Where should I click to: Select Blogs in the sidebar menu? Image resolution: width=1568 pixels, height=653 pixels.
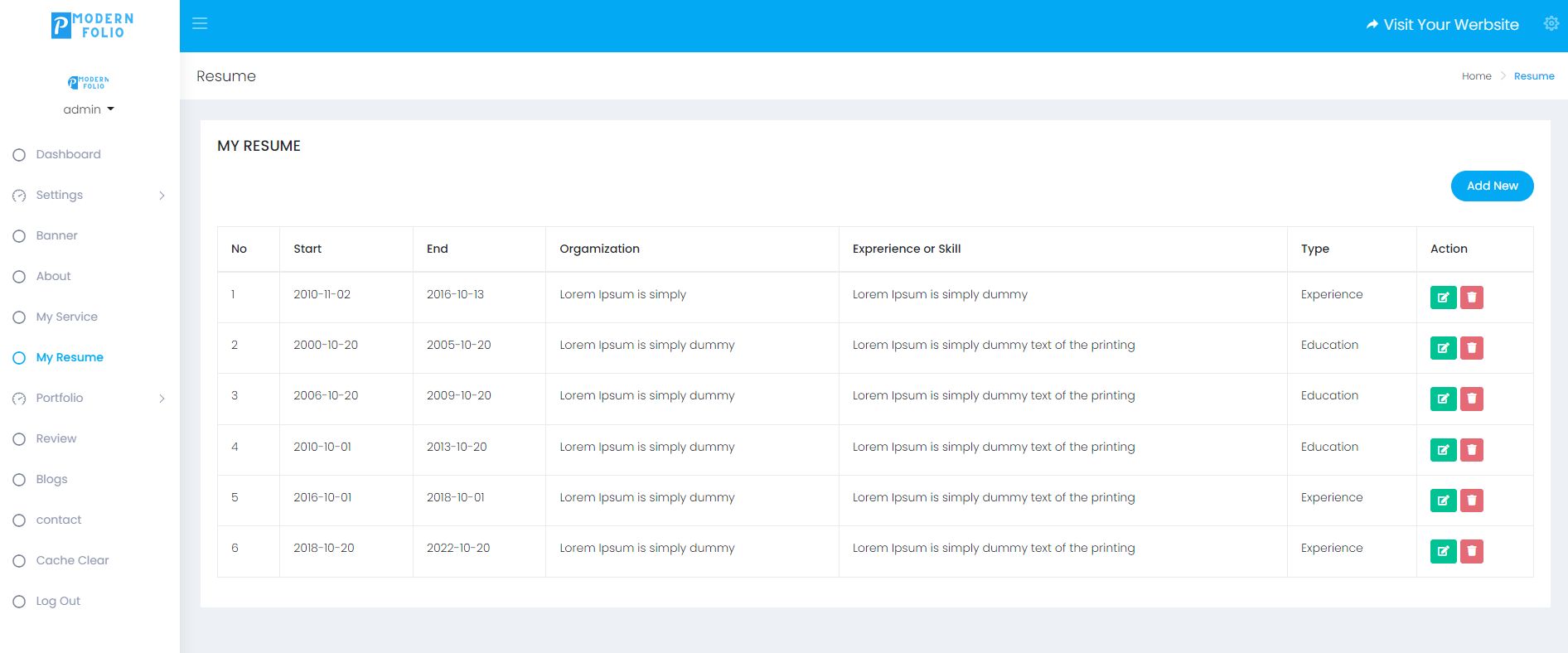[x=51, y=480]
